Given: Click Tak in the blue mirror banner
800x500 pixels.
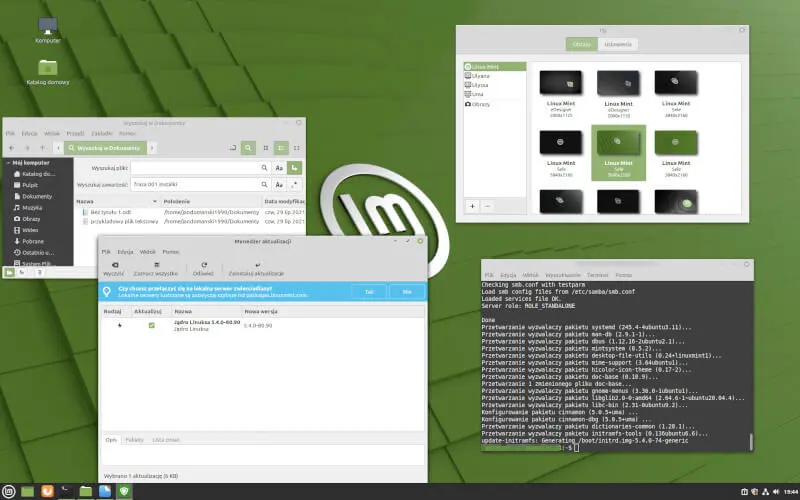Looking at the screenshot, I should pos(369,291).
